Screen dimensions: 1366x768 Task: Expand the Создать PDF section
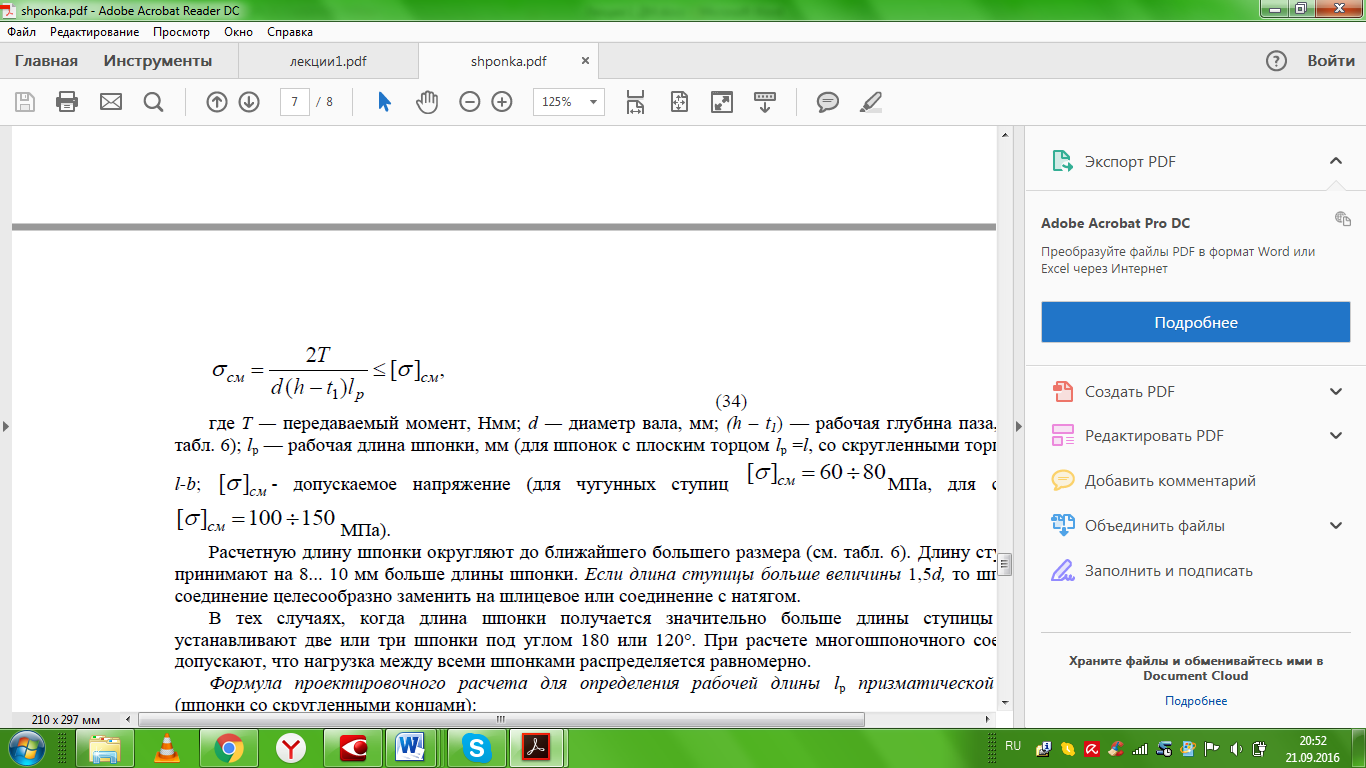click(1335, 392)
